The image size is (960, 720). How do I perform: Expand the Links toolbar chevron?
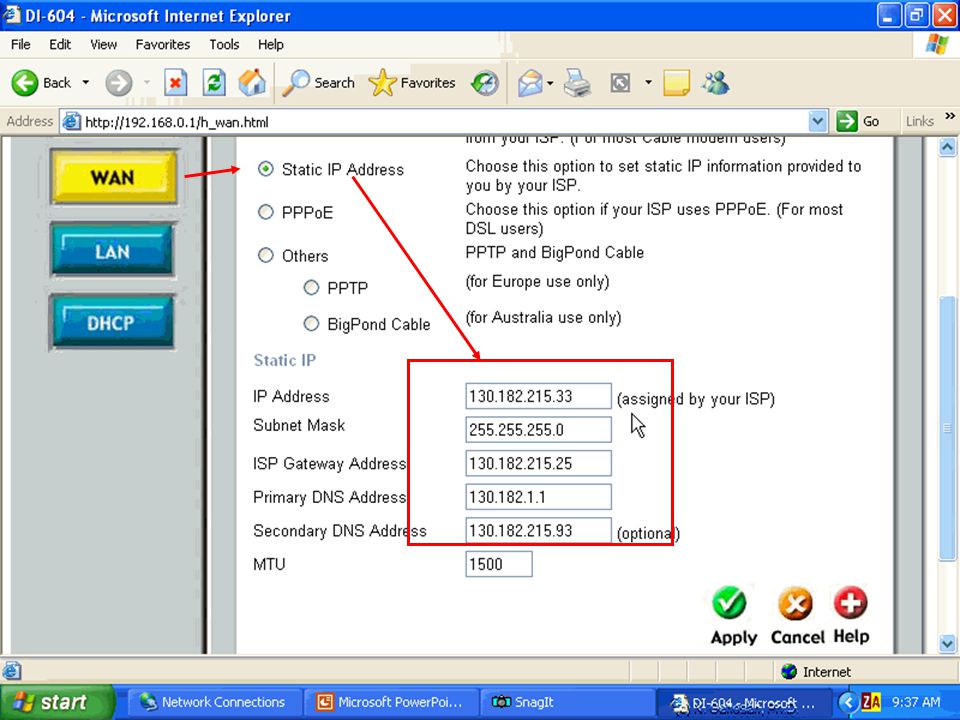point(950,116)
